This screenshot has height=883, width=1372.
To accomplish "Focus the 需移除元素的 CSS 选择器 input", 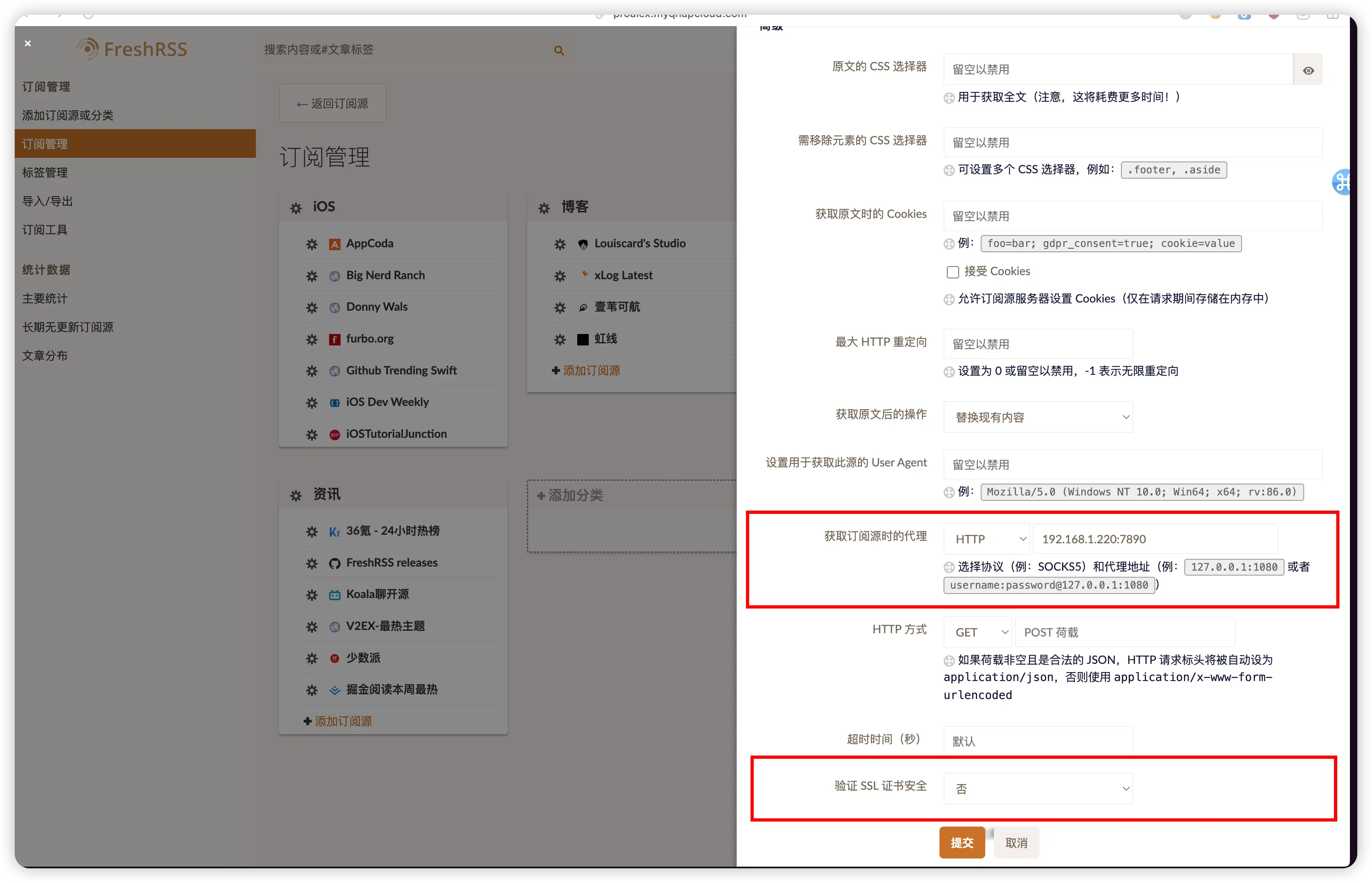I will click(x=1132, y=142).
